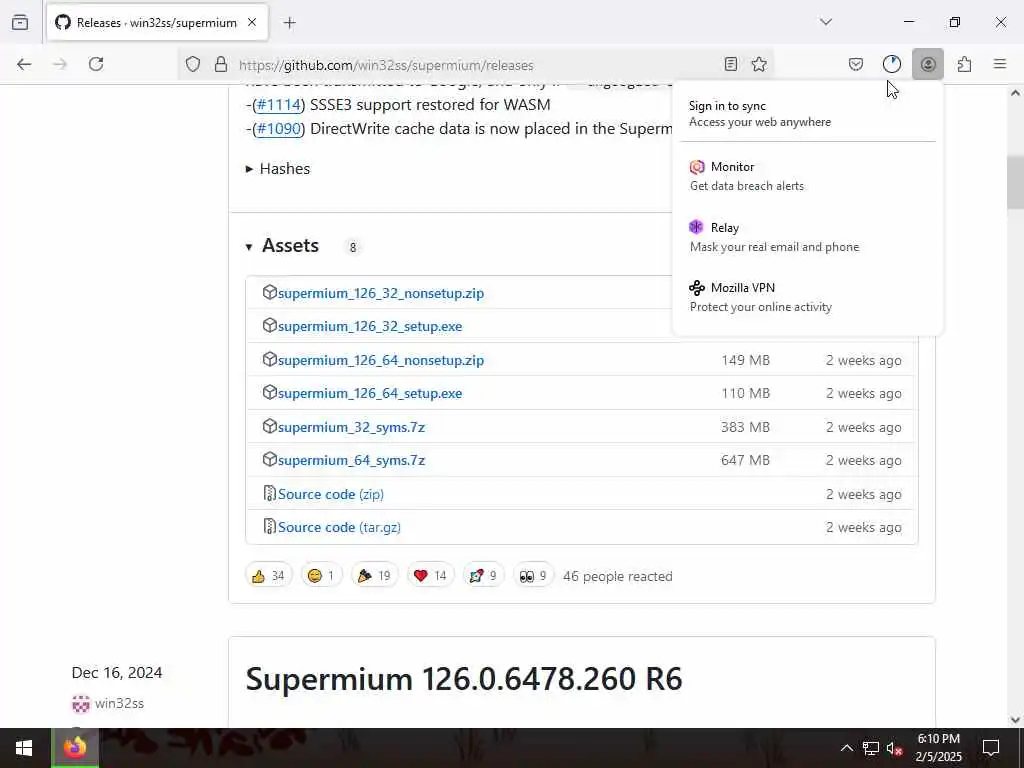Open win32ss author profile link

tap(120, 703)
